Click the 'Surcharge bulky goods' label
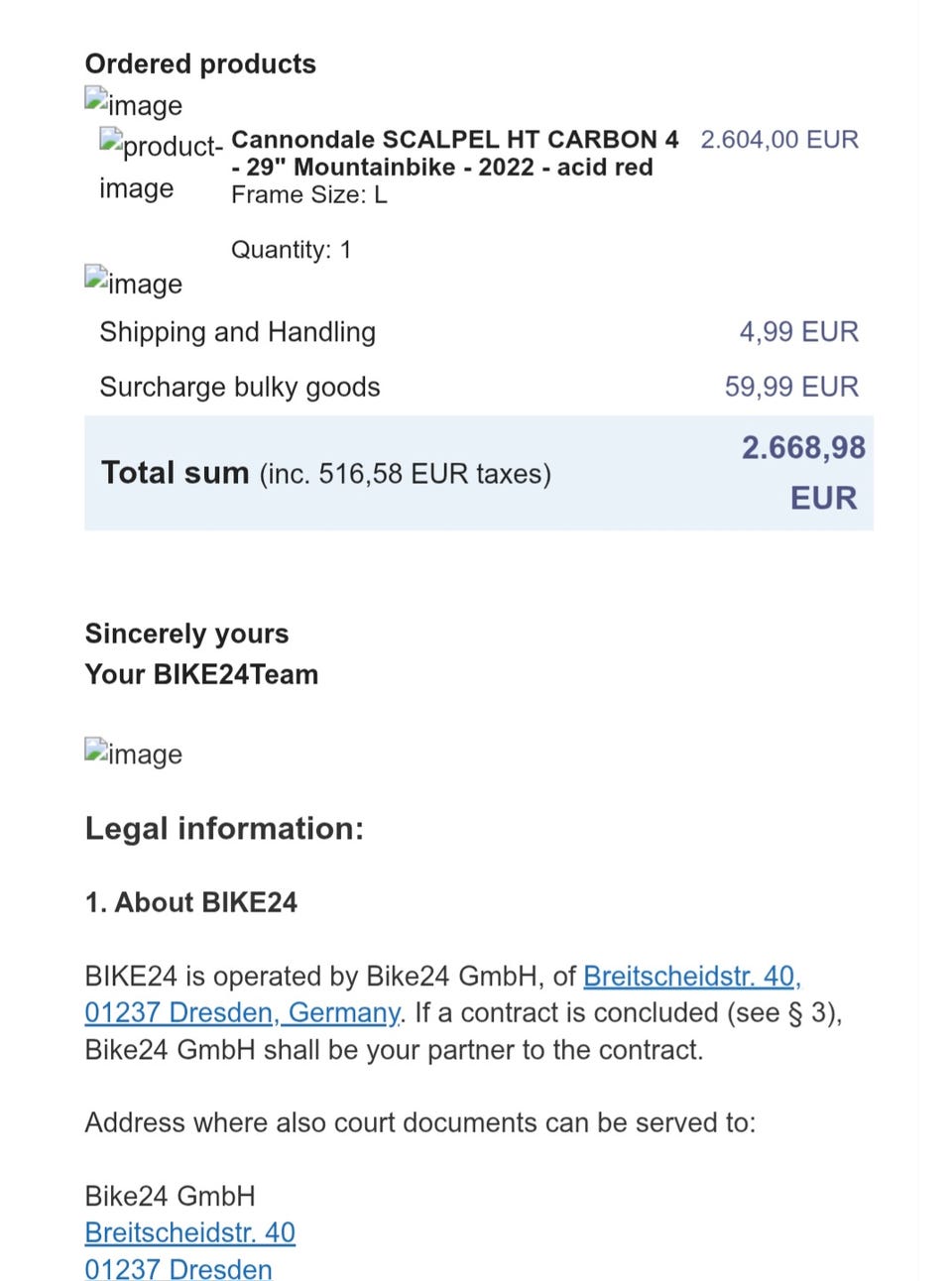This screenshot has height=1281, width=952. [239, 387]
